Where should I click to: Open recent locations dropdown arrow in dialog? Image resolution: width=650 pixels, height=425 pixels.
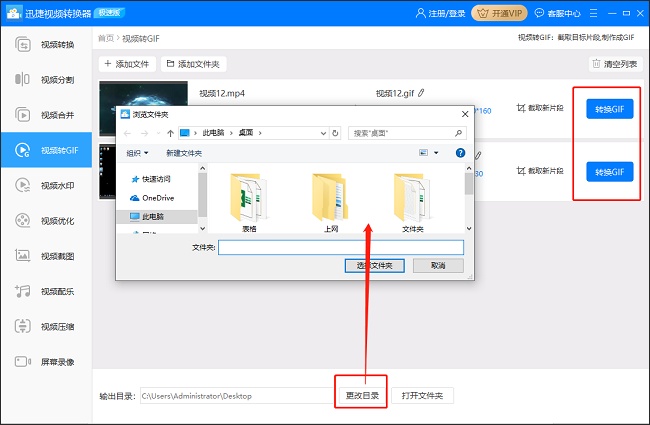tap(158, 133)
